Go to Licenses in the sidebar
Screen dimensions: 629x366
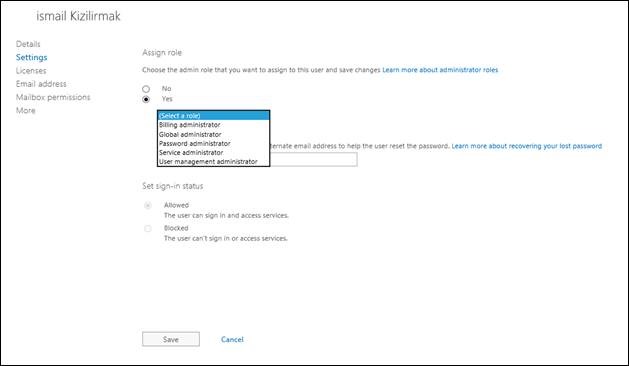tap(31, 71)
